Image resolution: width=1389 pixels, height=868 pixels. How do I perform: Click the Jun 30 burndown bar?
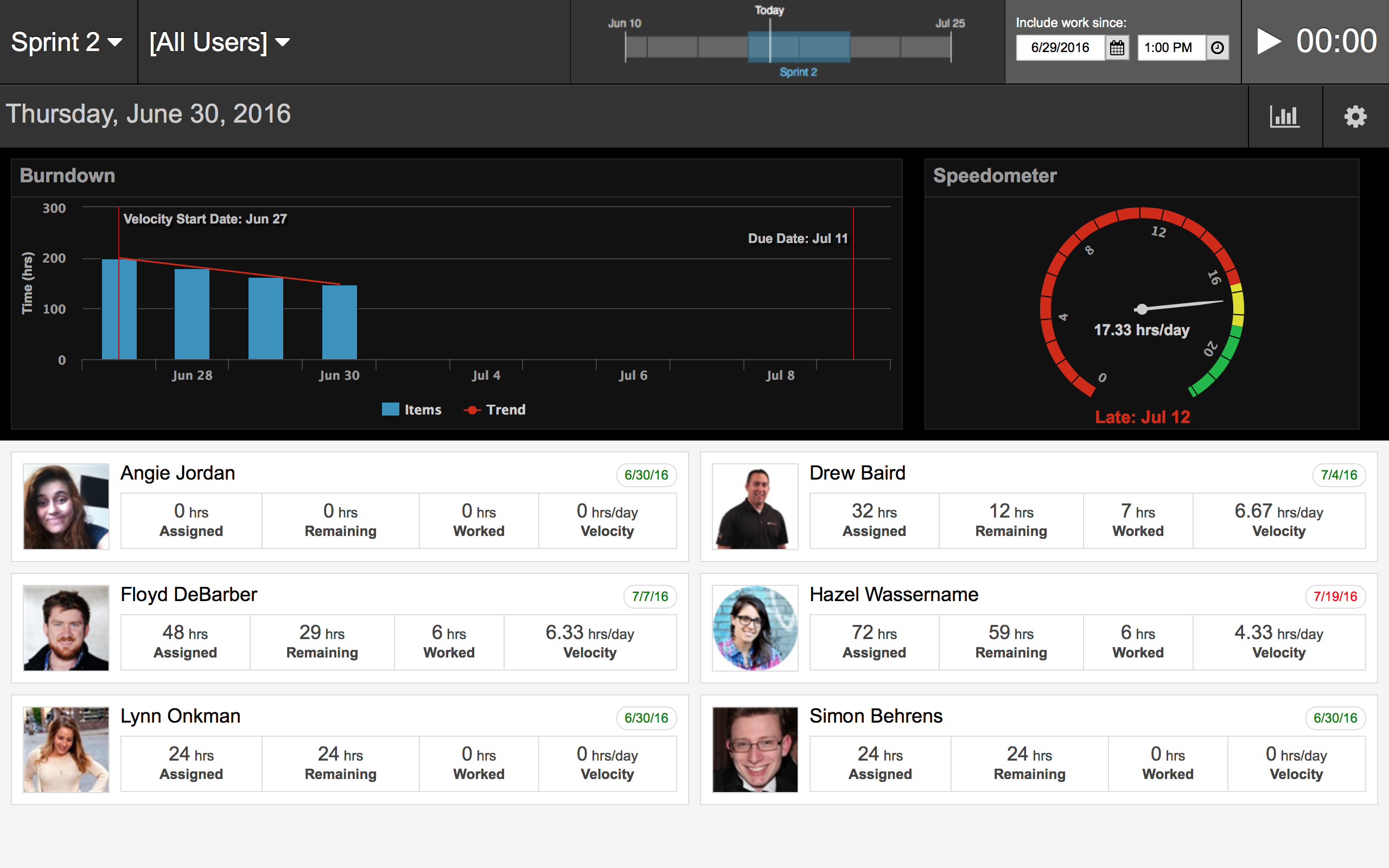(x=339, y=322)
